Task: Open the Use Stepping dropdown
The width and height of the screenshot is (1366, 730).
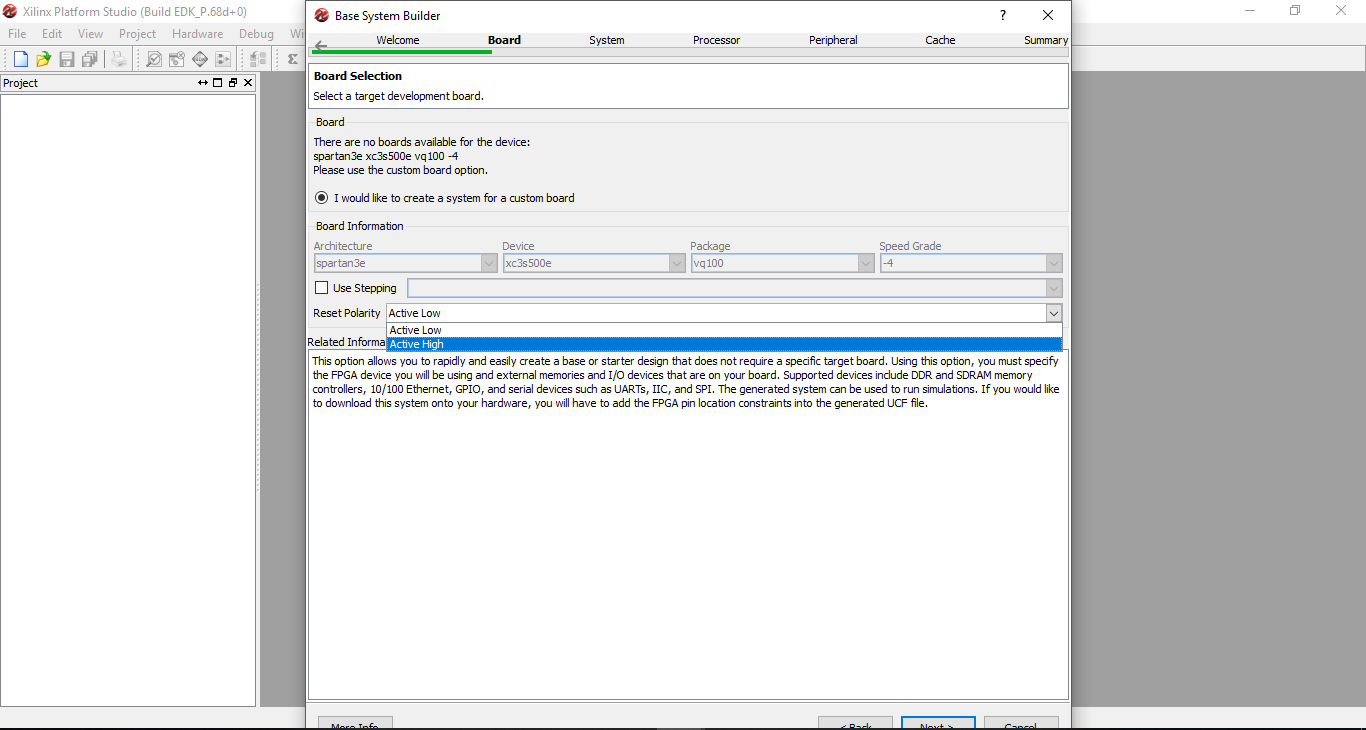Action: (x=735, y=288)
